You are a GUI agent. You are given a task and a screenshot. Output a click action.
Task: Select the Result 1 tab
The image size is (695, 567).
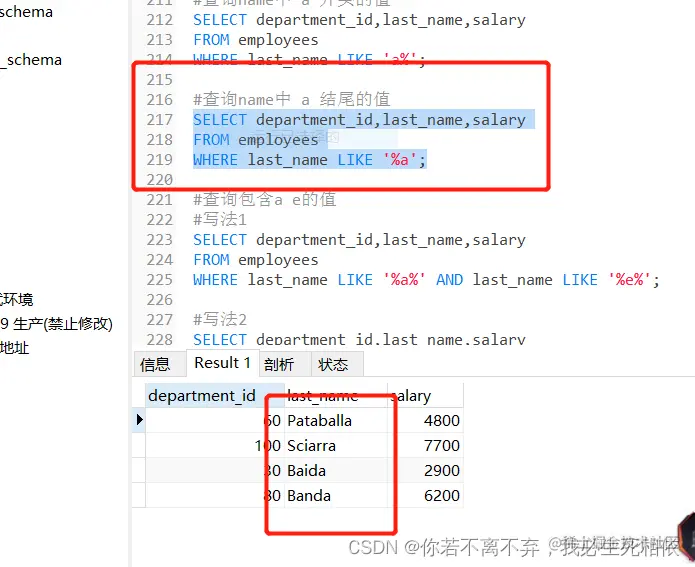(x=223, y=363)
